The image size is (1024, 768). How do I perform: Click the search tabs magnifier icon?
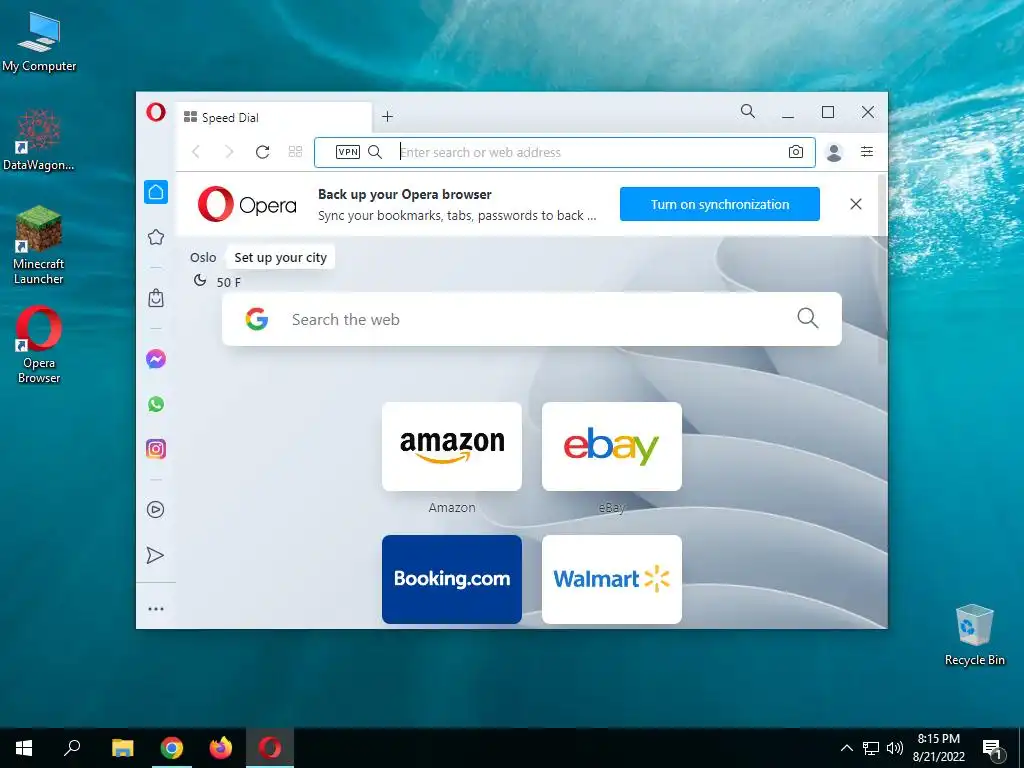(748, 112)
